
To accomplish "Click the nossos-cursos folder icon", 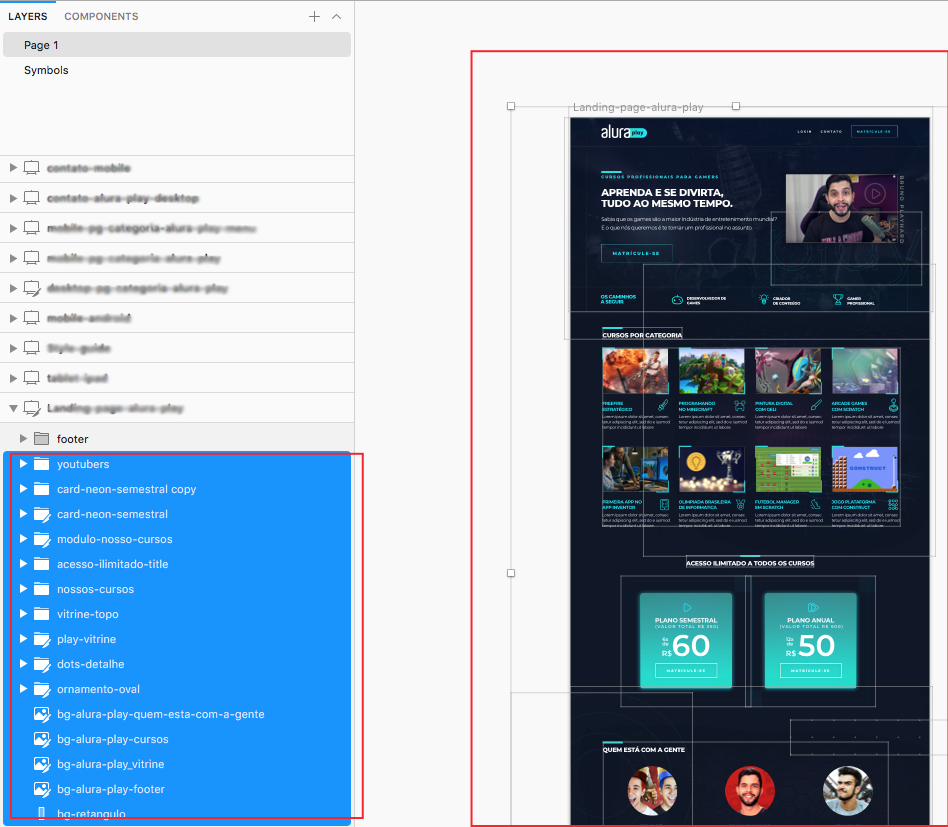I will point(41,589).
